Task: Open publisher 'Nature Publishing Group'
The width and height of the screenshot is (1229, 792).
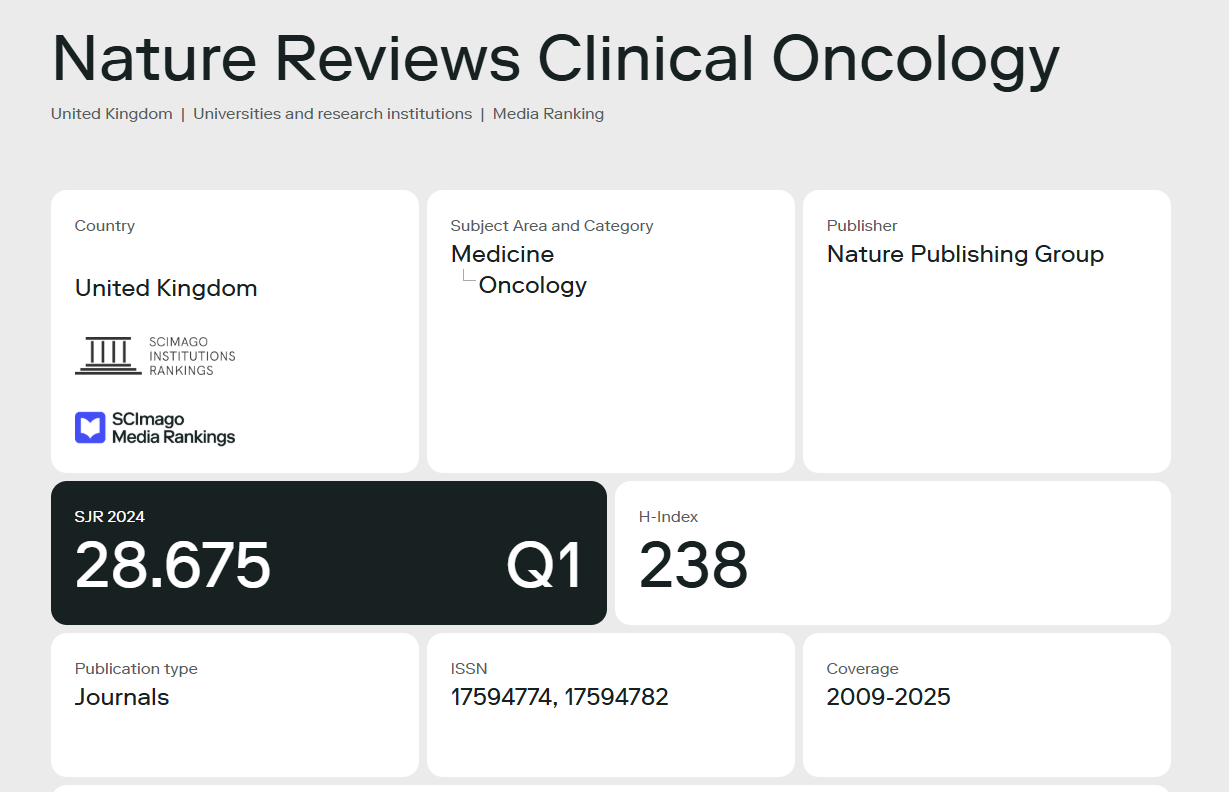Action: [x=965, y=254]
